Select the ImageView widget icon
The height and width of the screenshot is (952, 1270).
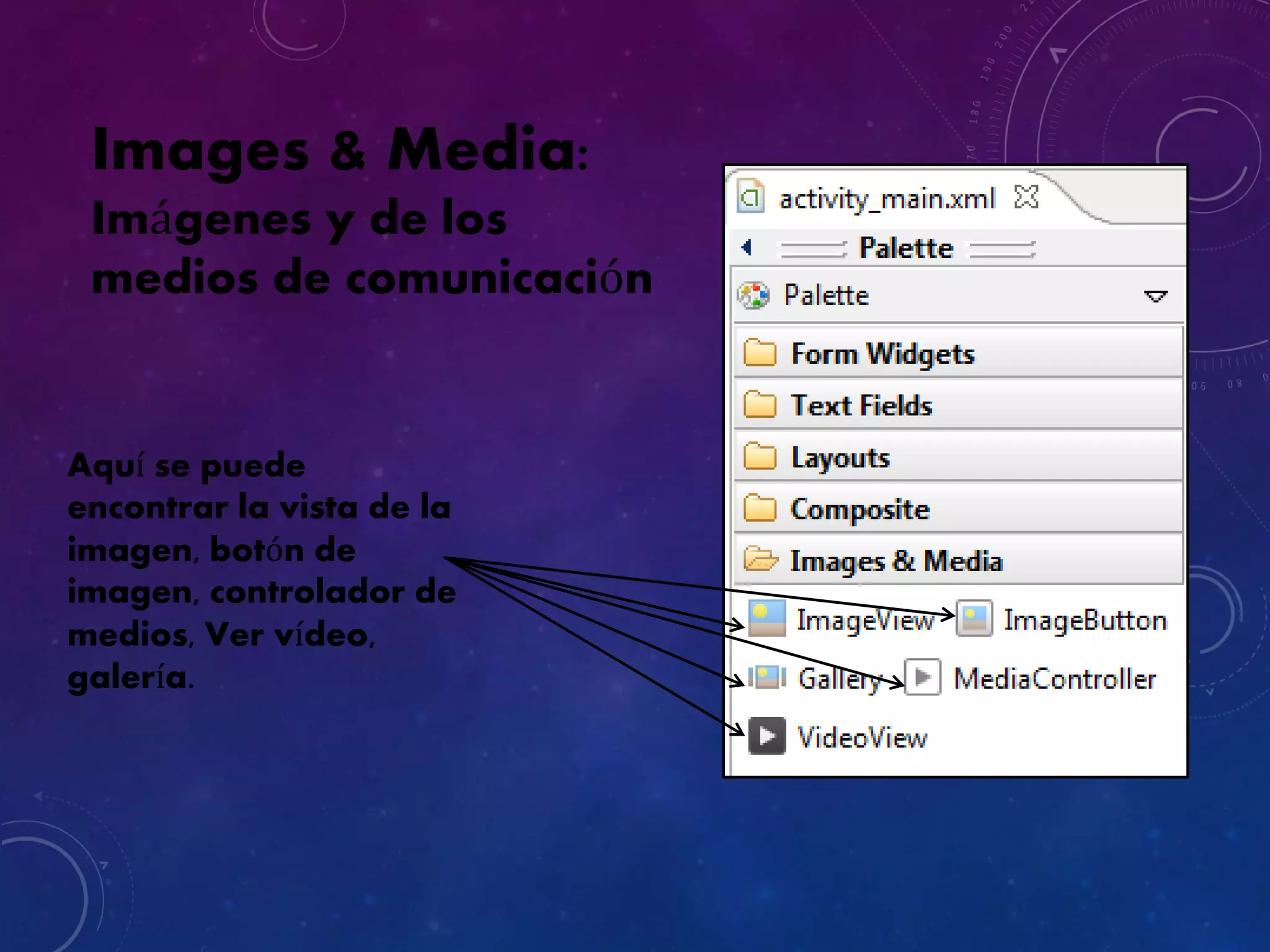(767, 618)
